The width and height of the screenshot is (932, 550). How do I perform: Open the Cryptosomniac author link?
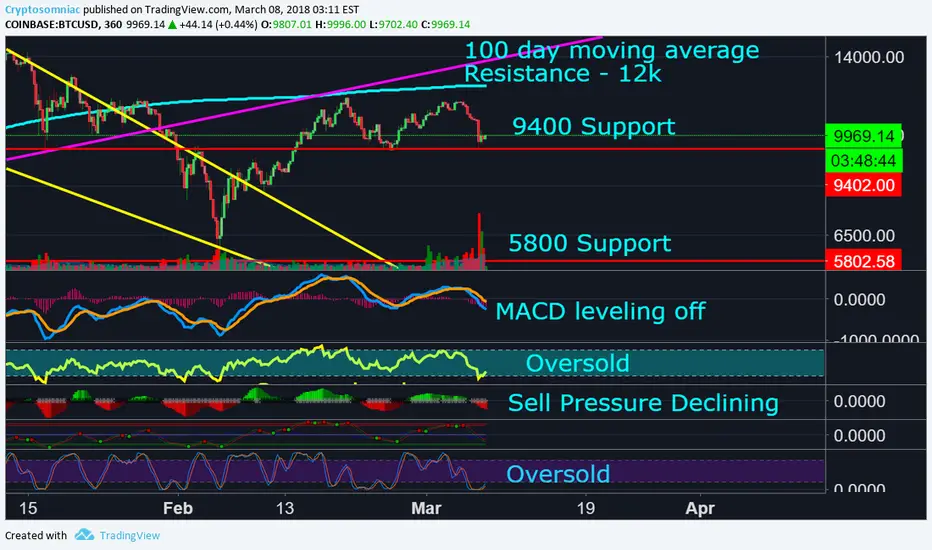pos(42,10)
